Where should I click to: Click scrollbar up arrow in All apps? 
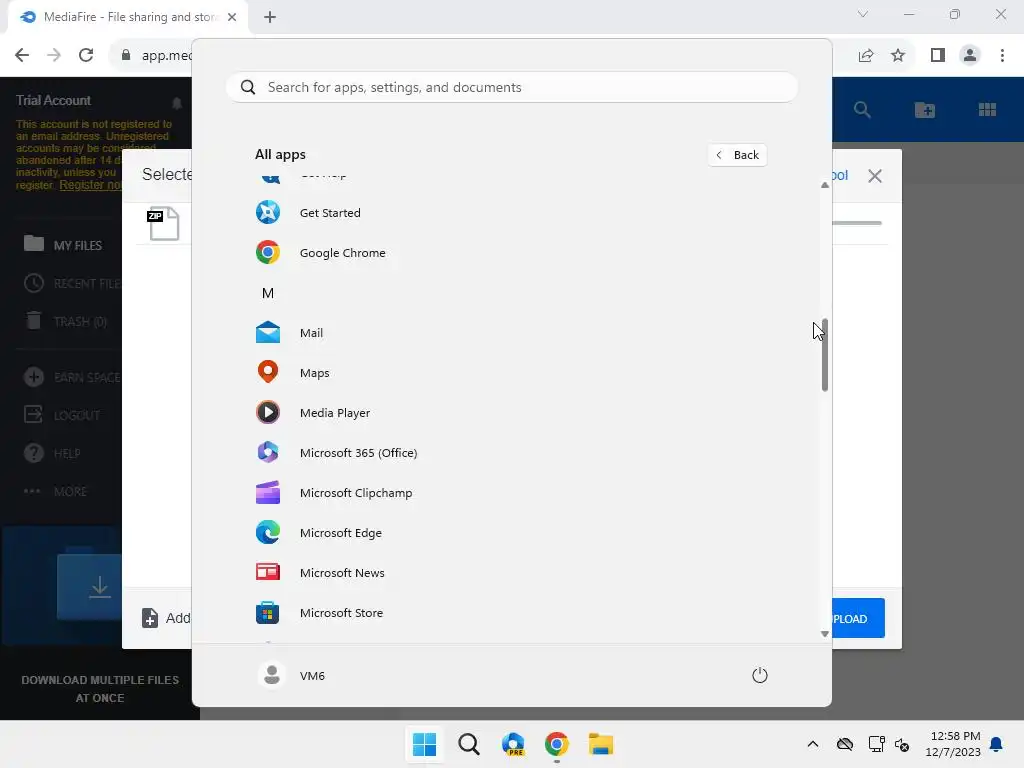pos(825,185)
